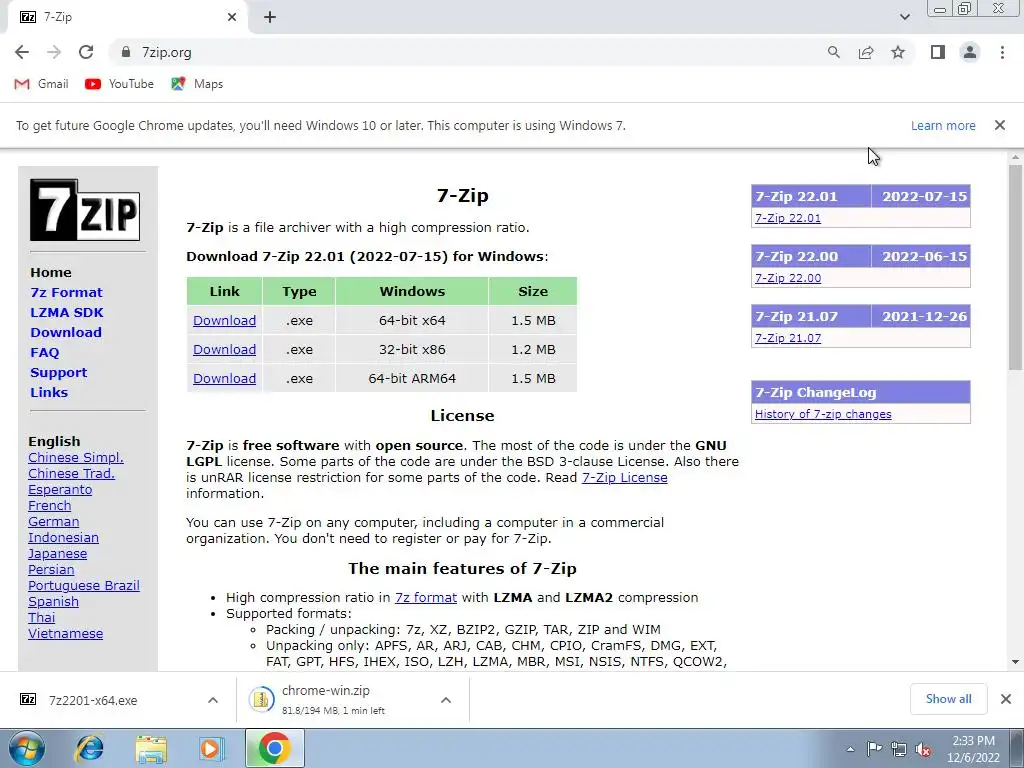This screenshot has height=768, width=1024.
Task: Open the LZMA SDK sidebar link
Action: point(67,313)
